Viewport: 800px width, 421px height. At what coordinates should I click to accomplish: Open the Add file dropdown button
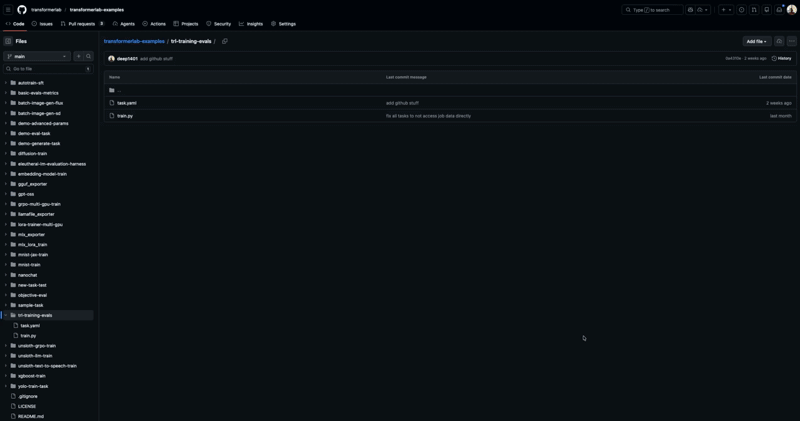(x=756, y=41)
